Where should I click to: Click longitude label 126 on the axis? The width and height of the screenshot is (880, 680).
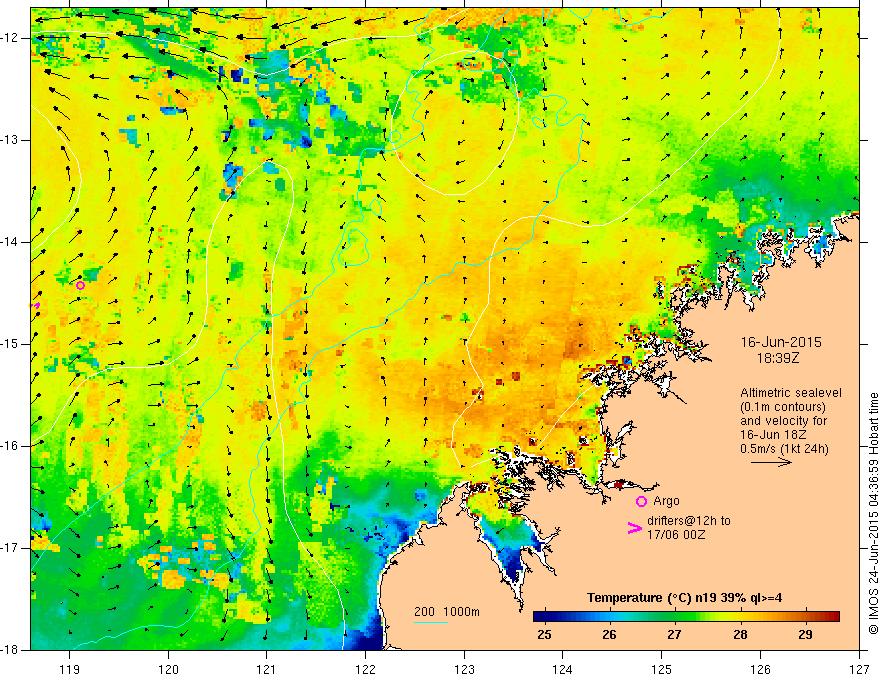tap(760, 669)
